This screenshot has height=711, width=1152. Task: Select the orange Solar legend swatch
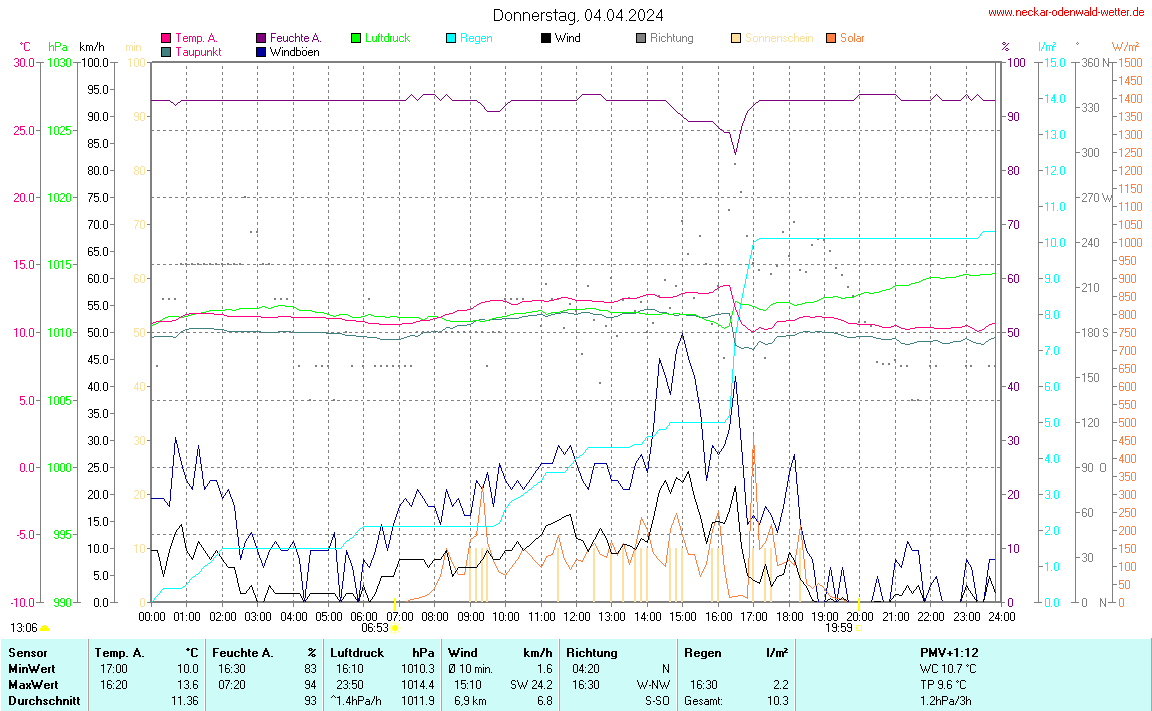pyautogui.click(x=831, y=38)
